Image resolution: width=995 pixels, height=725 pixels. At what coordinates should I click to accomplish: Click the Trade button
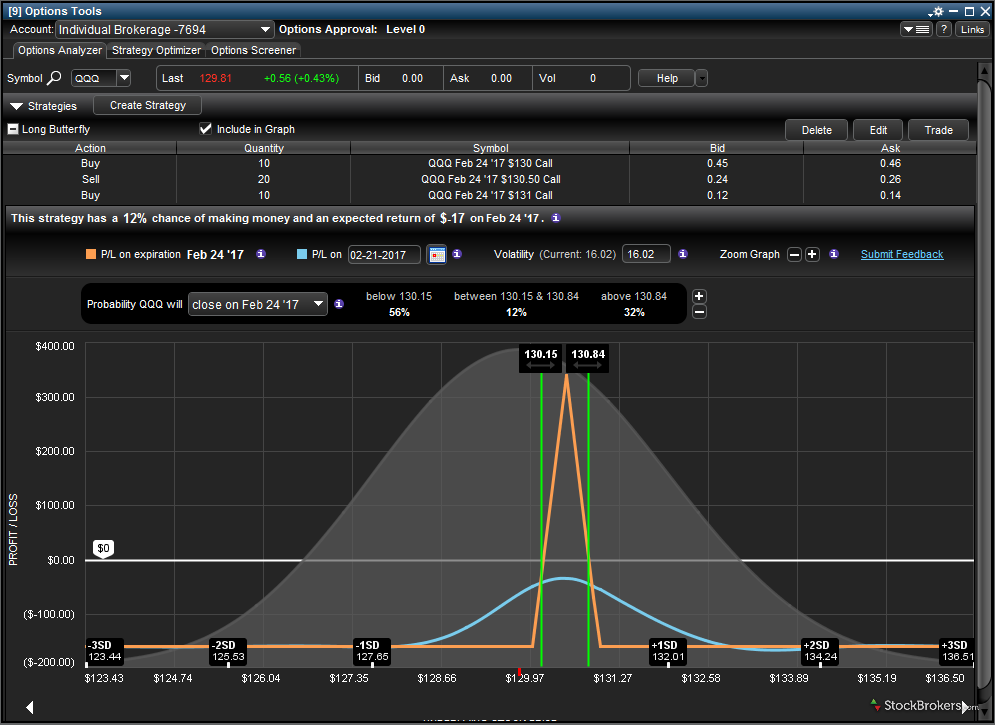tap(939, 130)
